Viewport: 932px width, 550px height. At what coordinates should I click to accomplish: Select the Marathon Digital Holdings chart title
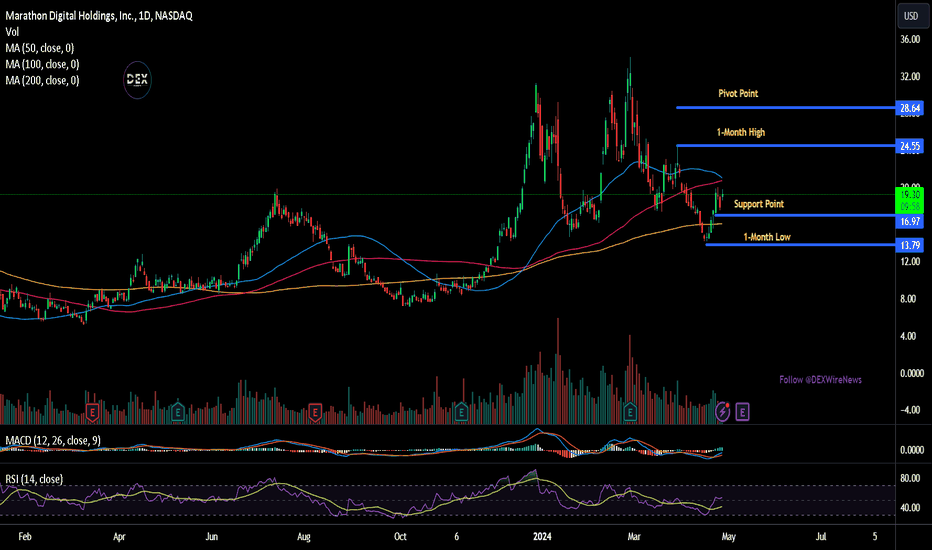[99, 16]
